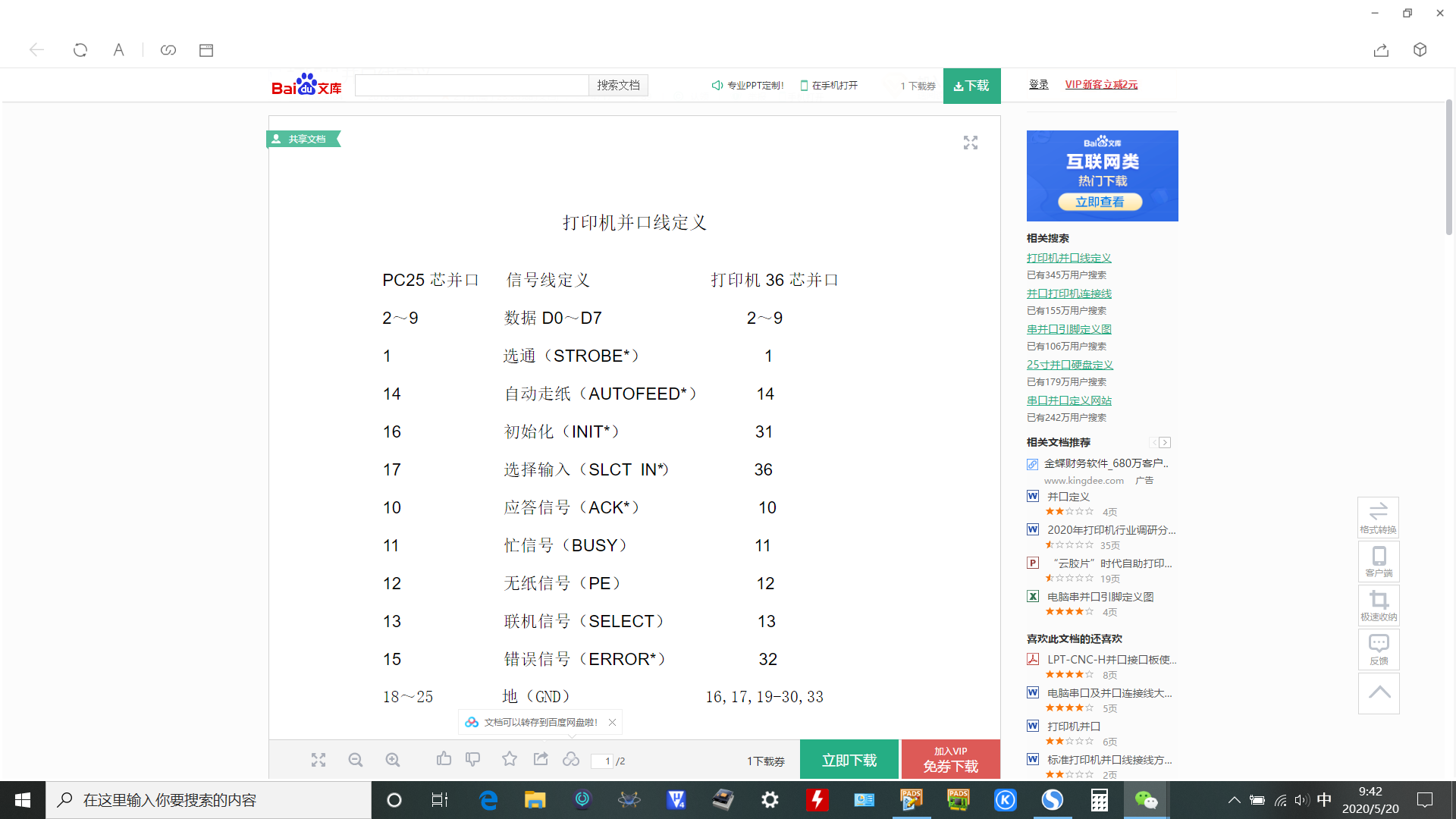This screenshot has width=1456, height=819.
Task: Open 电脑串口及并口连接线大 document
Action: (1109, 693)
